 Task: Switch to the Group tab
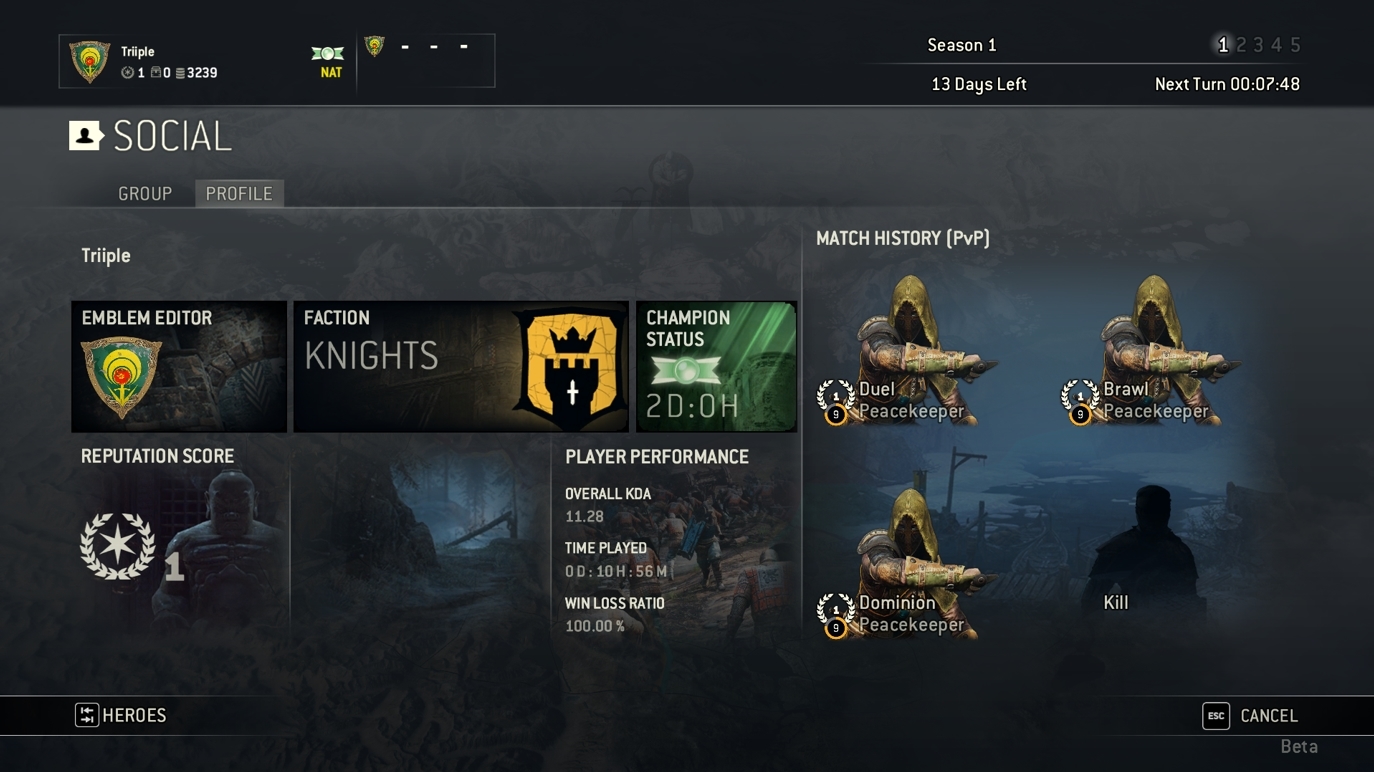(x=145, y=194)
